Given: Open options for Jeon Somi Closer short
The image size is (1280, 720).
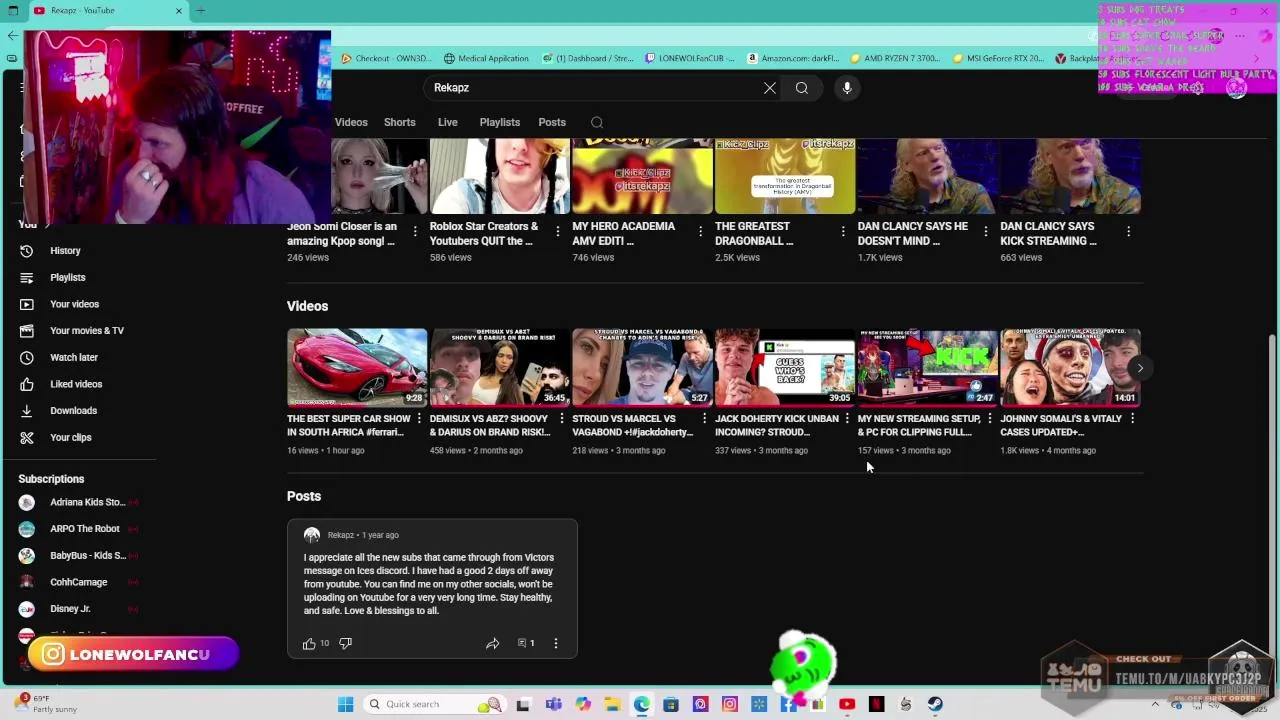Looking at the screenshot, I should 415,231.
